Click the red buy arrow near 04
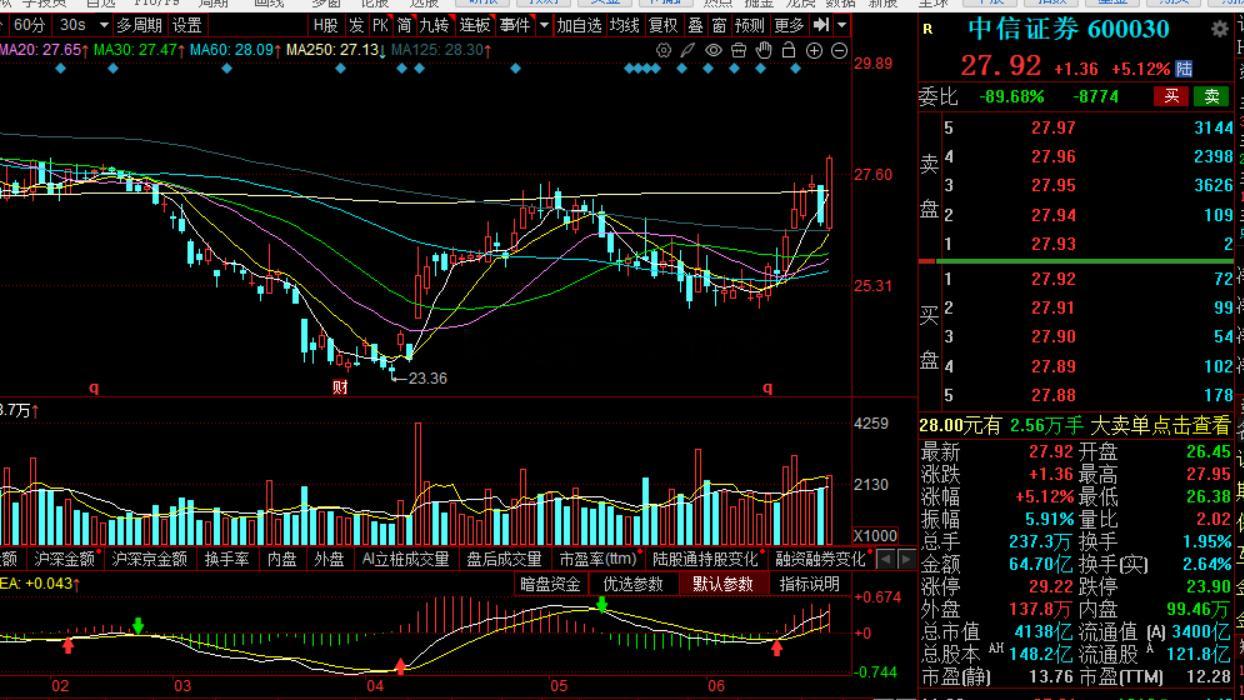Viewport: 1244px width, 700px height. pyautogui.click(x=400, y=666)
